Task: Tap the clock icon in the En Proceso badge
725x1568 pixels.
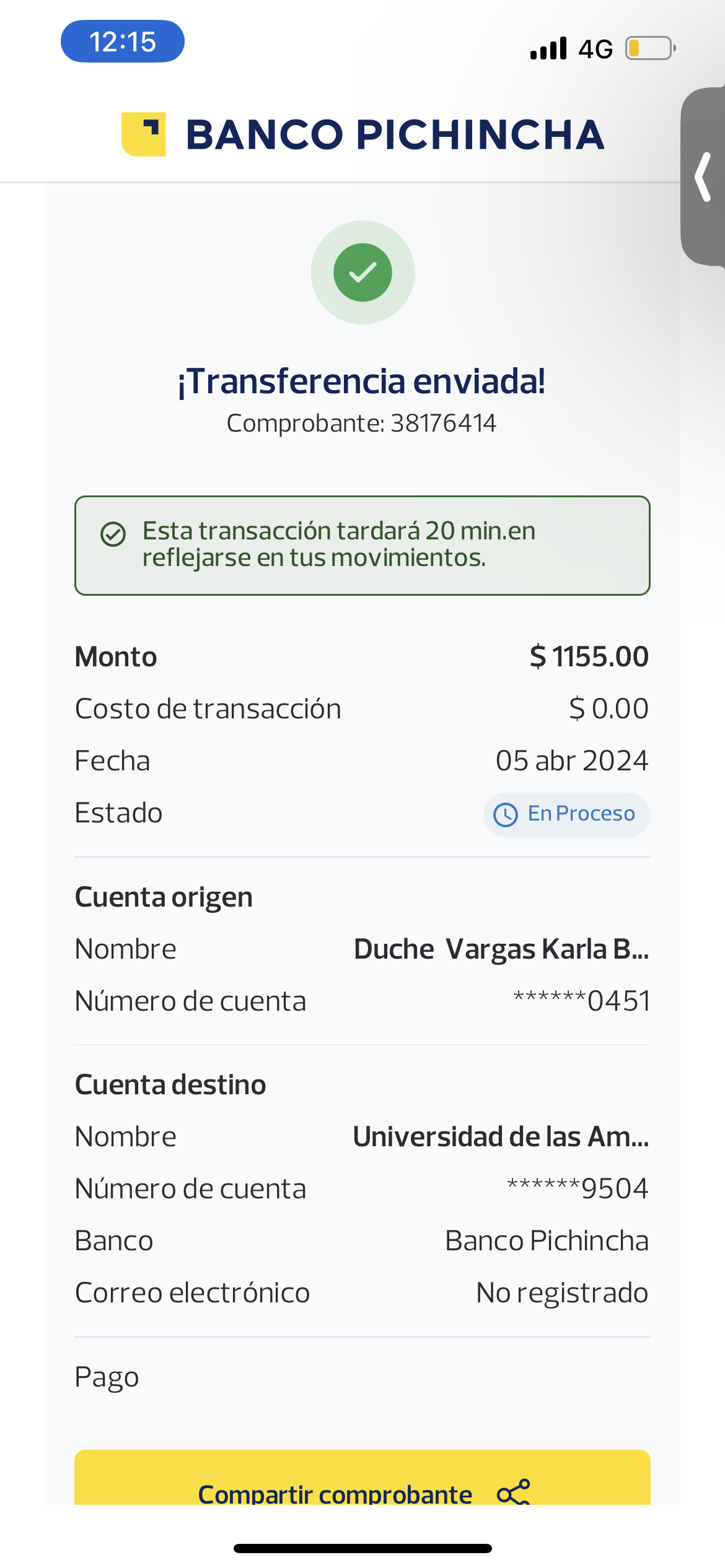Action: pos(506,814)
